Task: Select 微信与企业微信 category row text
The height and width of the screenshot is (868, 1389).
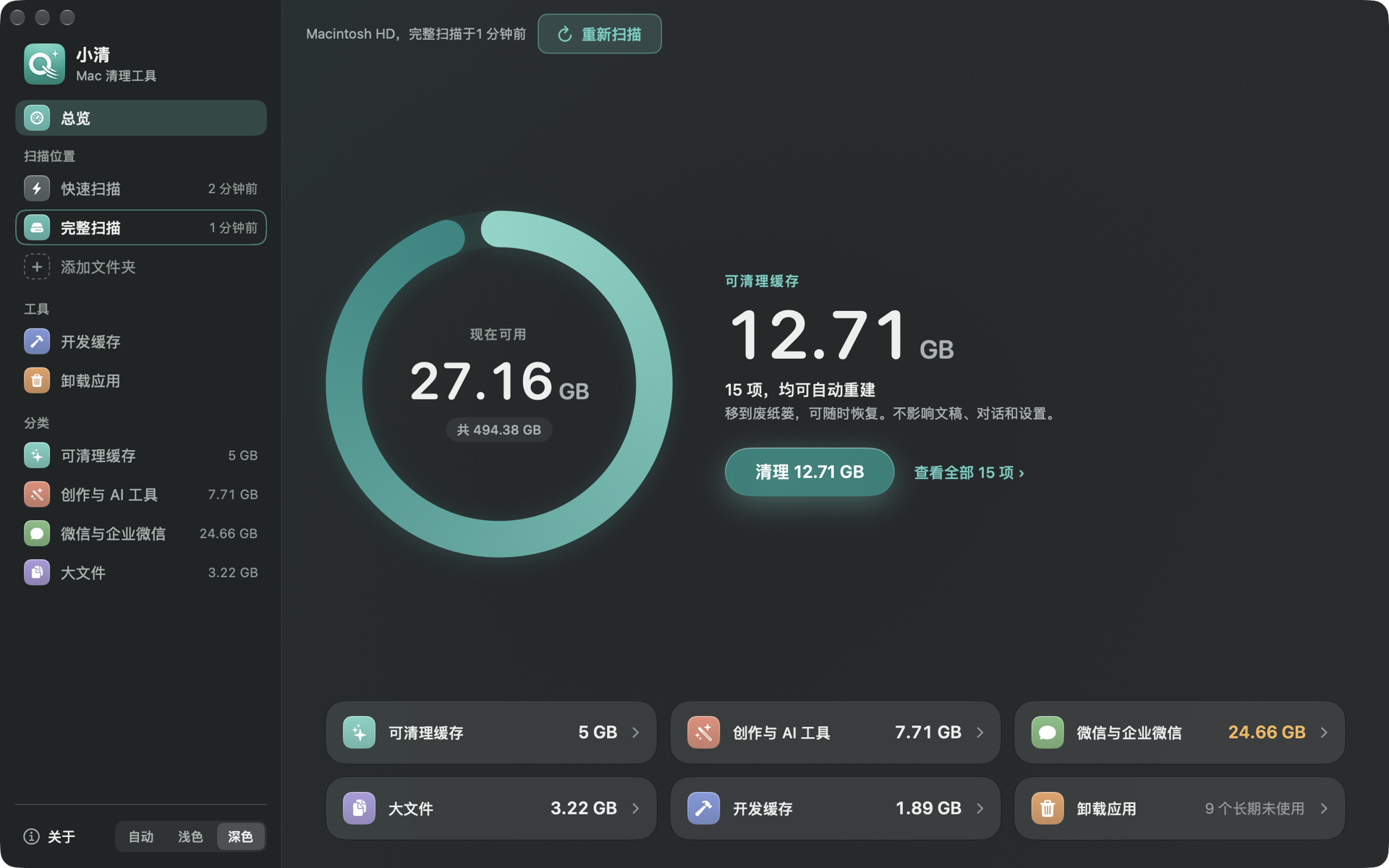Action: (x=114, y=534)
